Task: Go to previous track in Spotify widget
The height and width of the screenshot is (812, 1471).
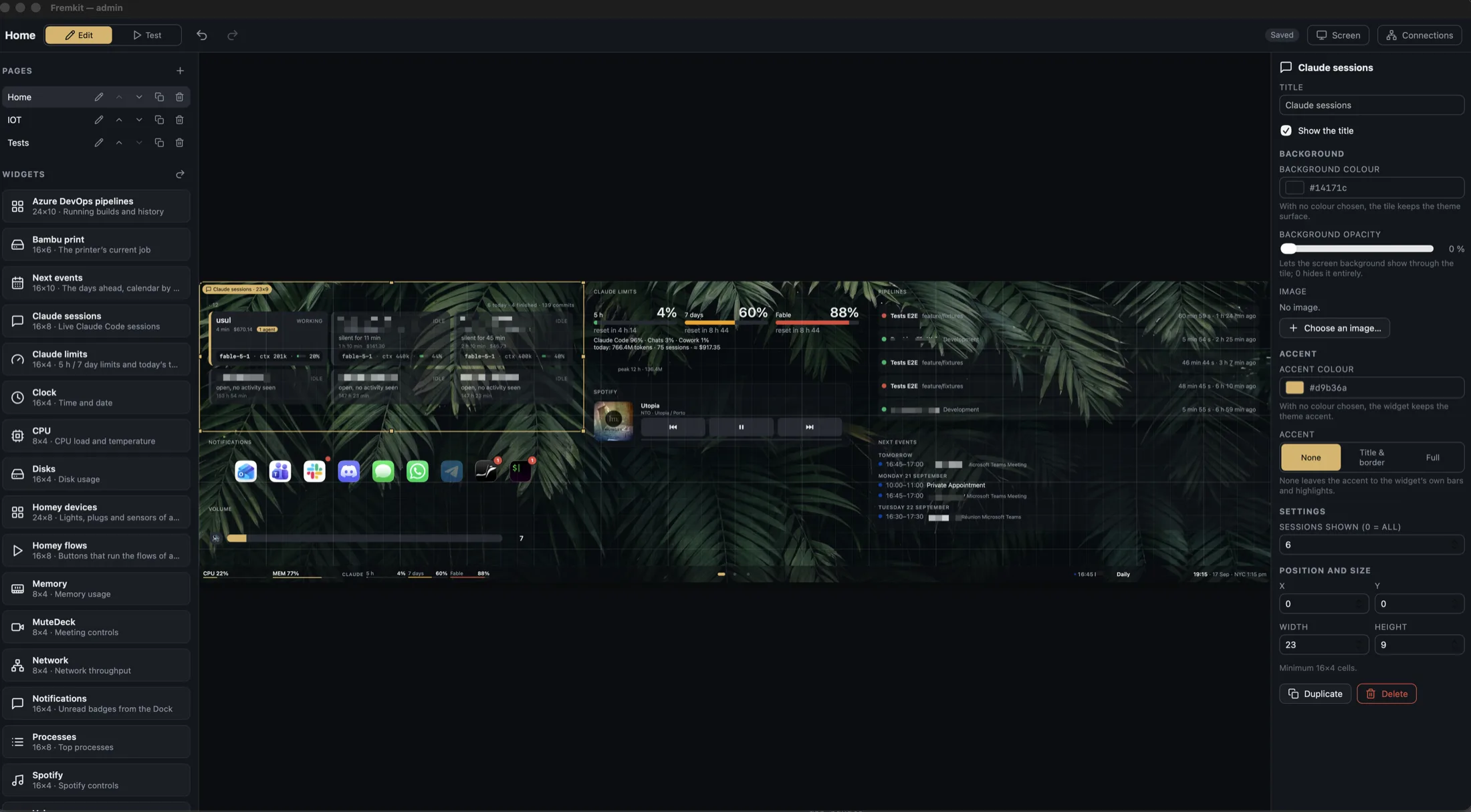Action: (x=673, y=427)
